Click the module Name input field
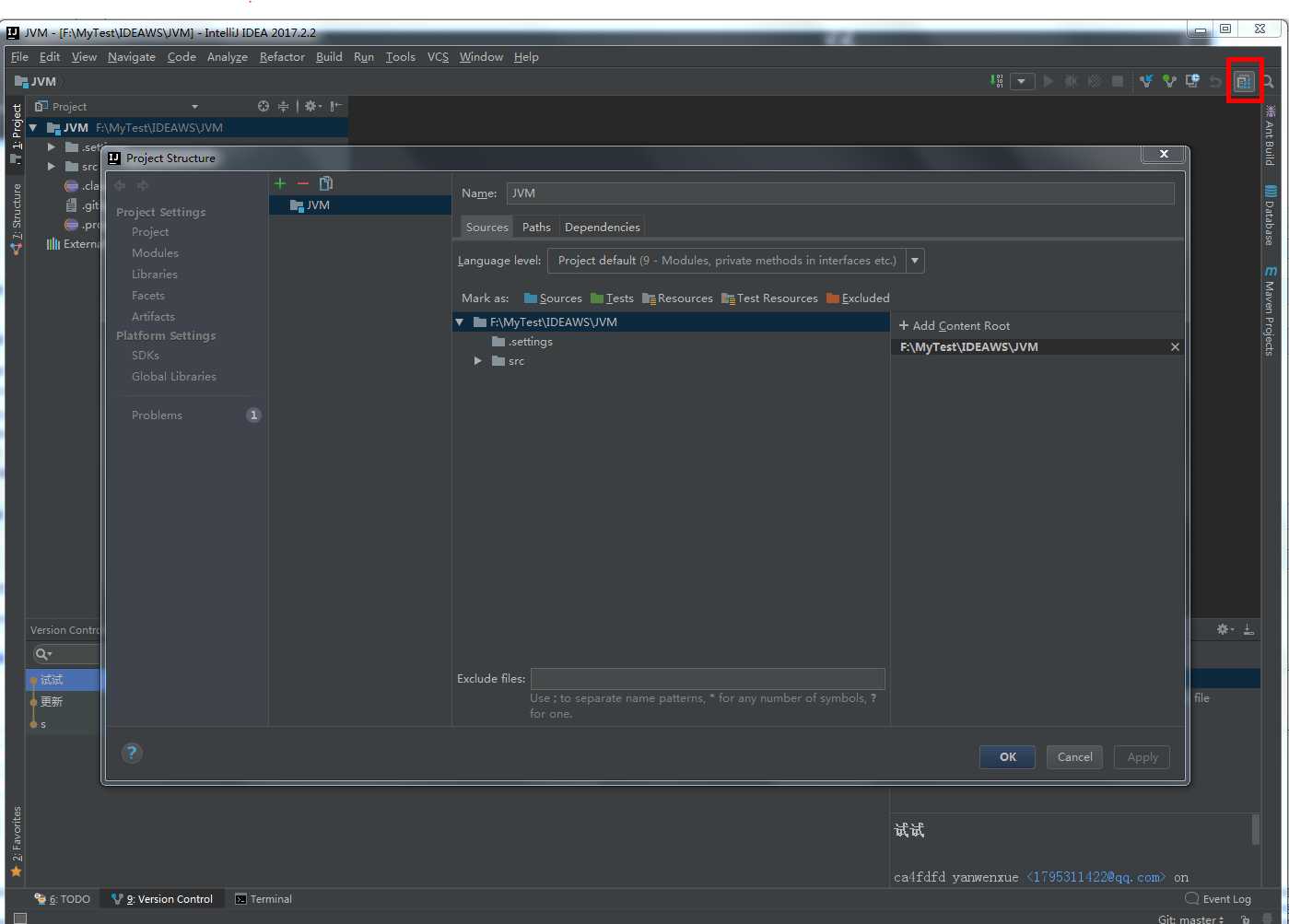Screen dimensions: 1289x924 (x=840, y=193)
